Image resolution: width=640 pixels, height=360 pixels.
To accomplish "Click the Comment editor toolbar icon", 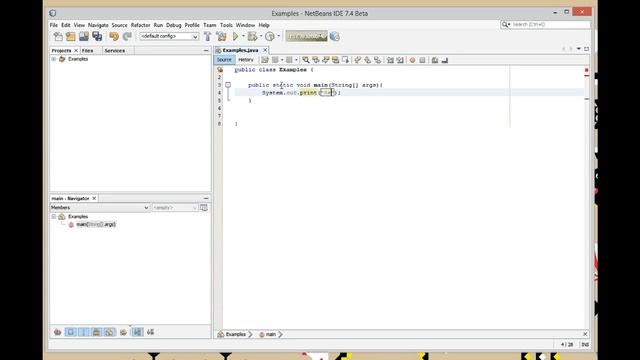I will [435, 60].
